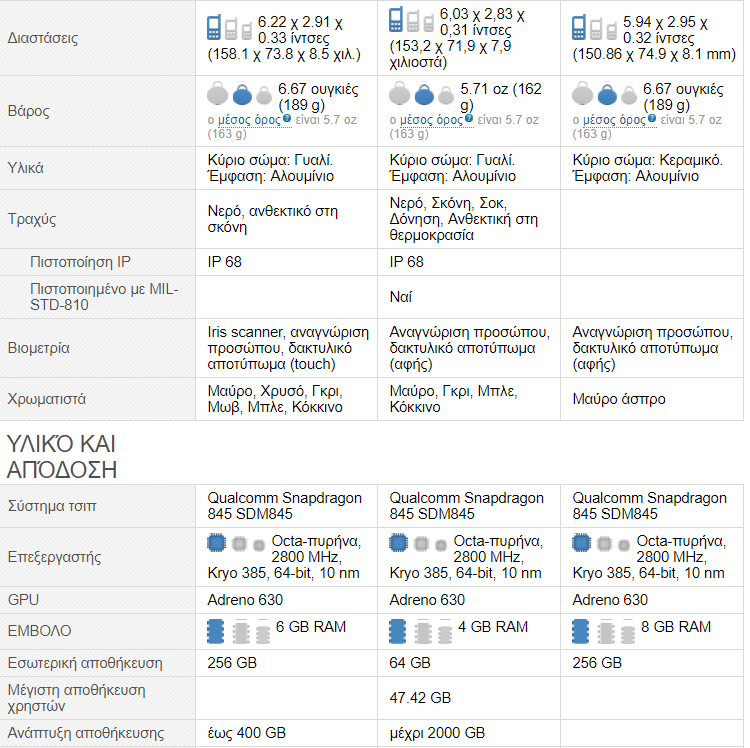Click the blue weight icon in the first phone's Βάρος cell
This screenshot has height=748, width=750.
coord(242,94)
